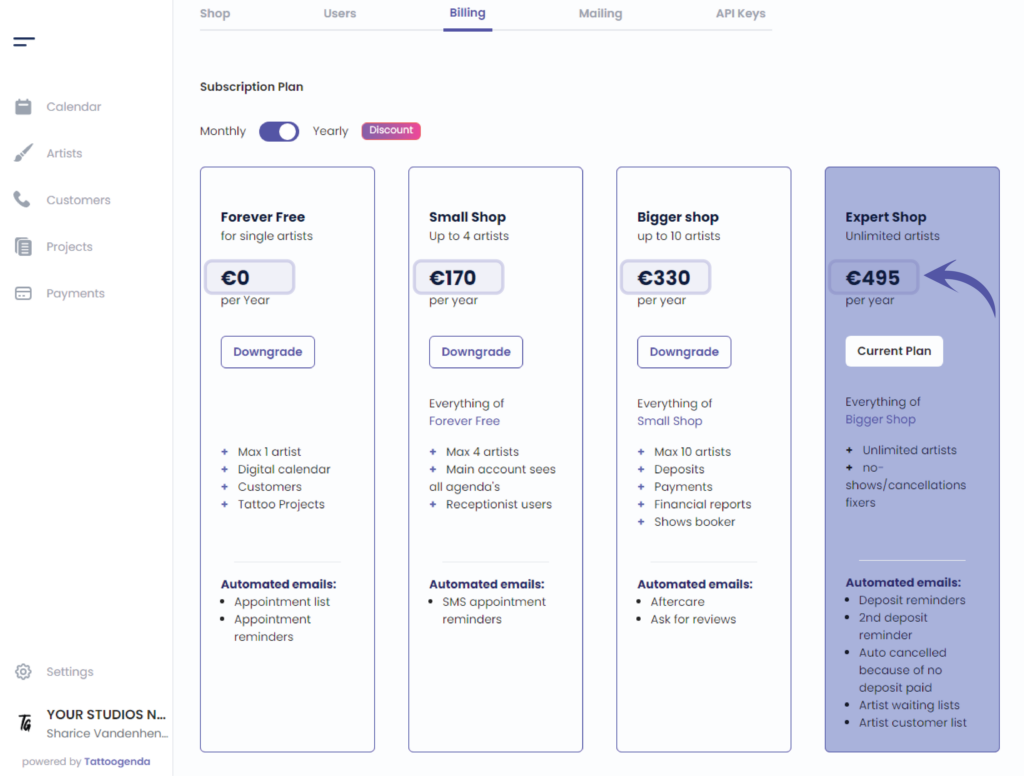1024x776 pixels.
Task: Open Calendar in the sidebar
Action: click(x=74, y=106)
